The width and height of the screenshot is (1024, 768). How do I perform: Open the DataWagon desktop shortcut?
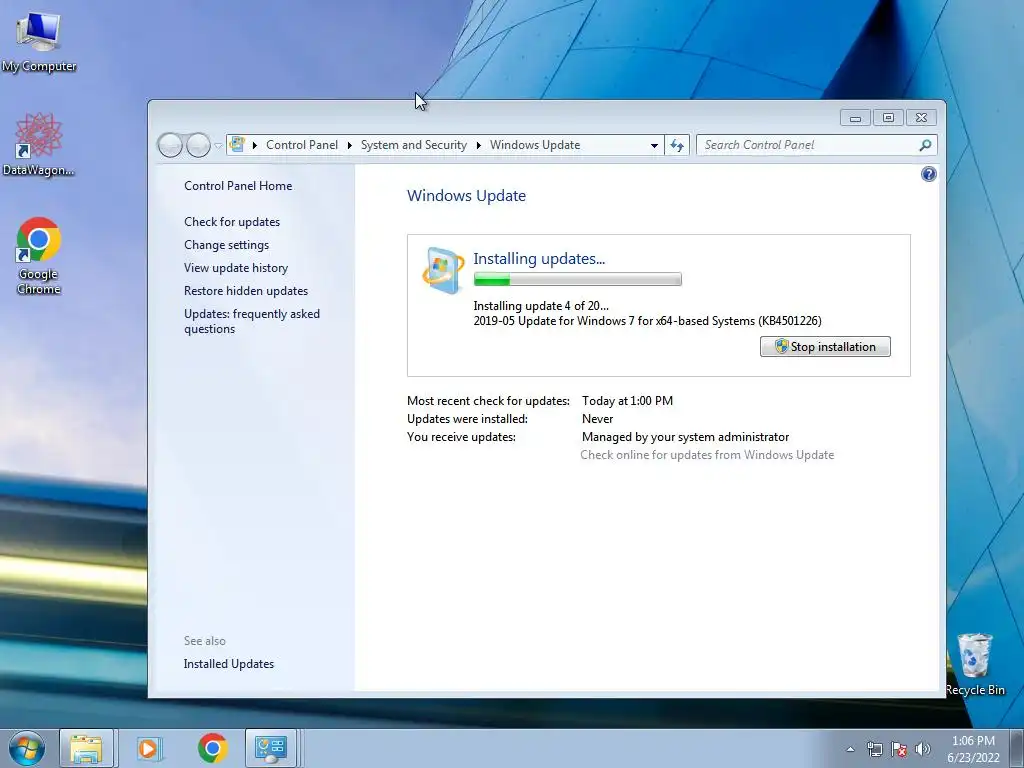tap(39, 144)
